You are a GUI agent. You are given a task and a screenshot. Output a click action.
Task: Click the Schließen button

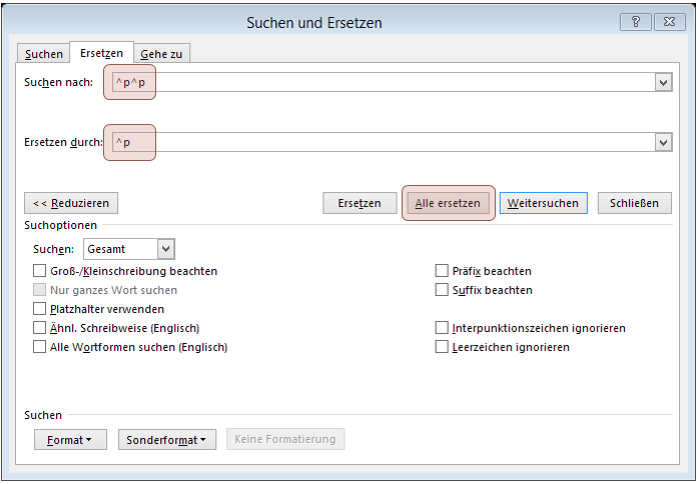coord(634,203)
